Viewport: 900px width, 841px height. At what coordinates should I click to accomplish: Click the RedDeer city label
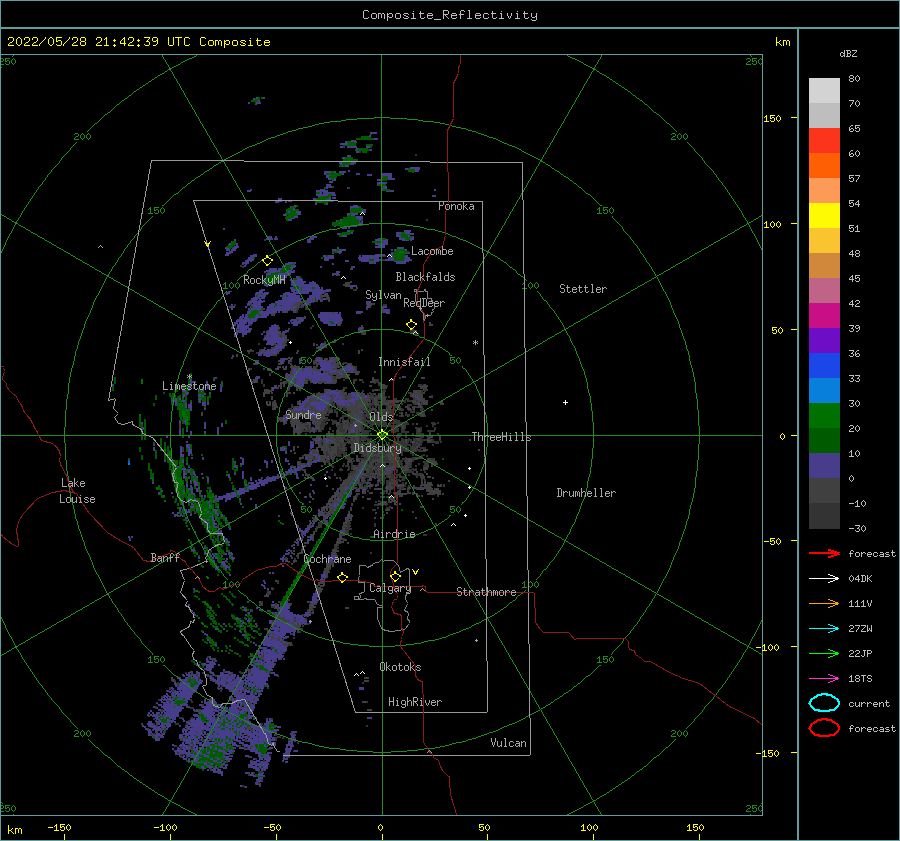point(424,303)
